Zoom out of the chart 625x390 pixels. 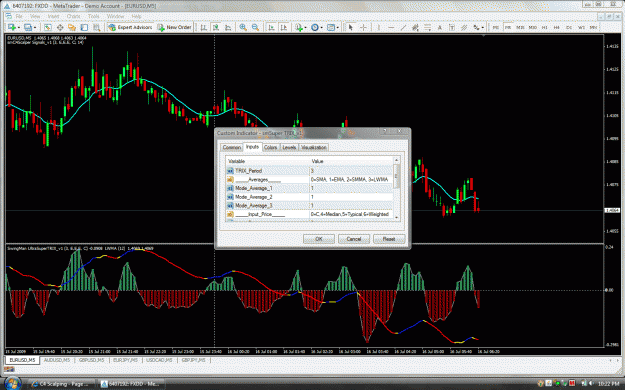pos(255,27)
